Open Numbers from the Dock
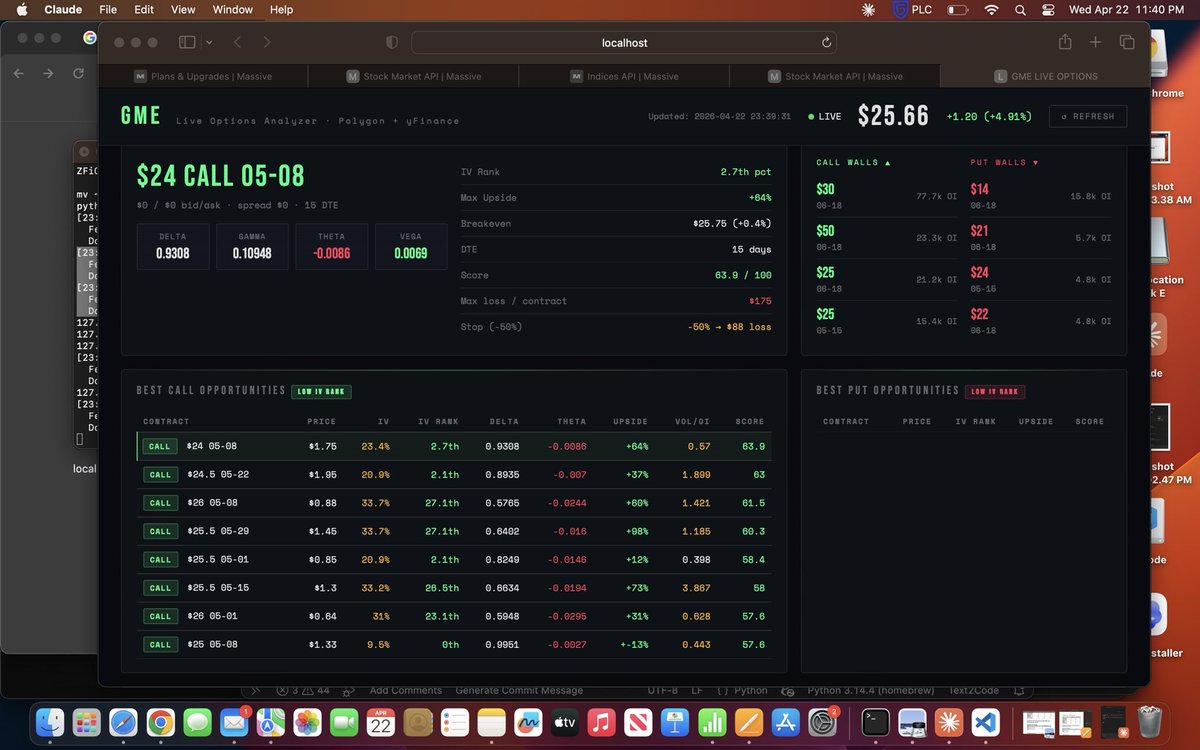This screenshot has height=750, width=1200. [711, 721]
